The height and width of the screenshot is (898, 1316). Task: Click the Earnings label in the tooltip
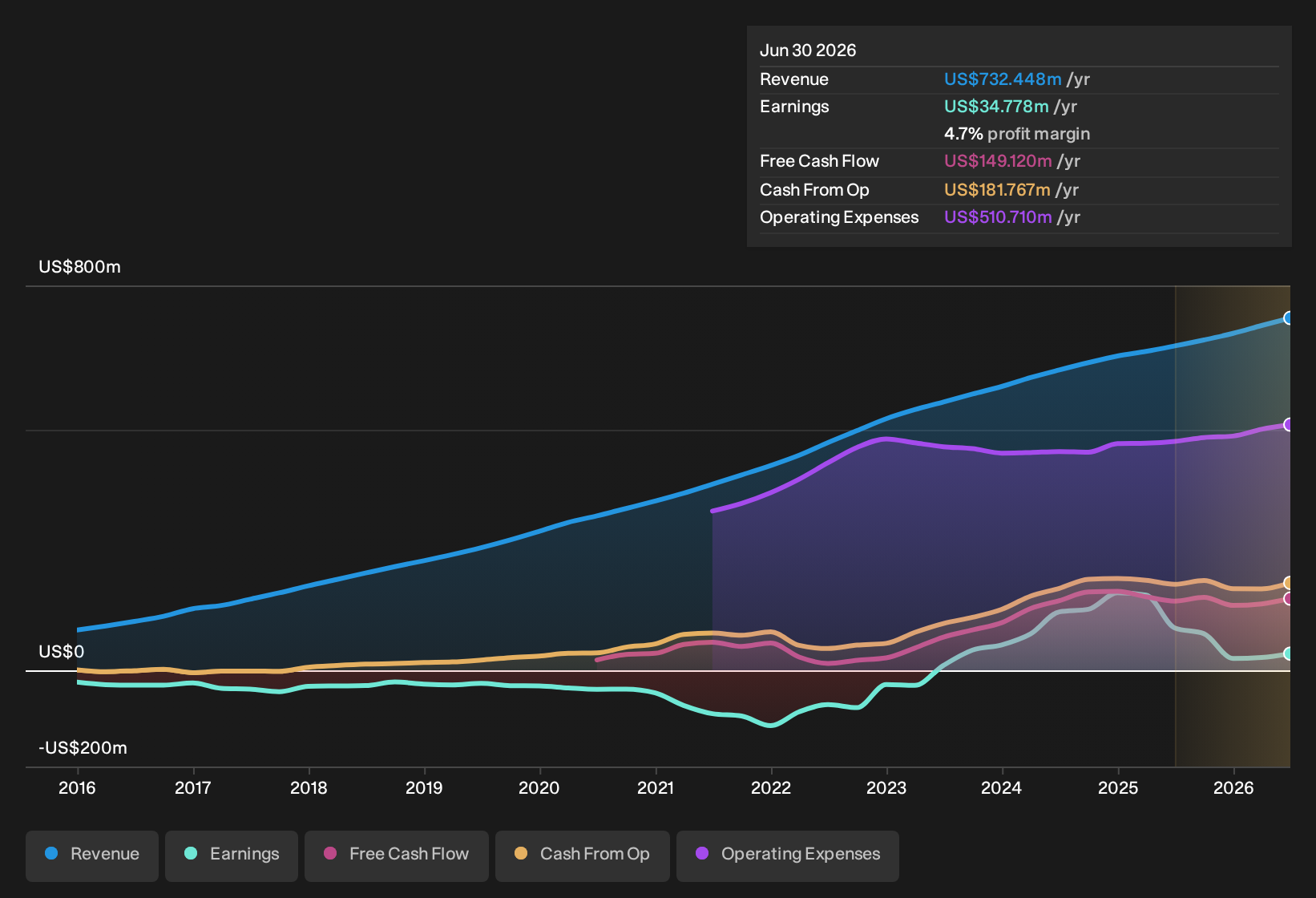(794, 107)
